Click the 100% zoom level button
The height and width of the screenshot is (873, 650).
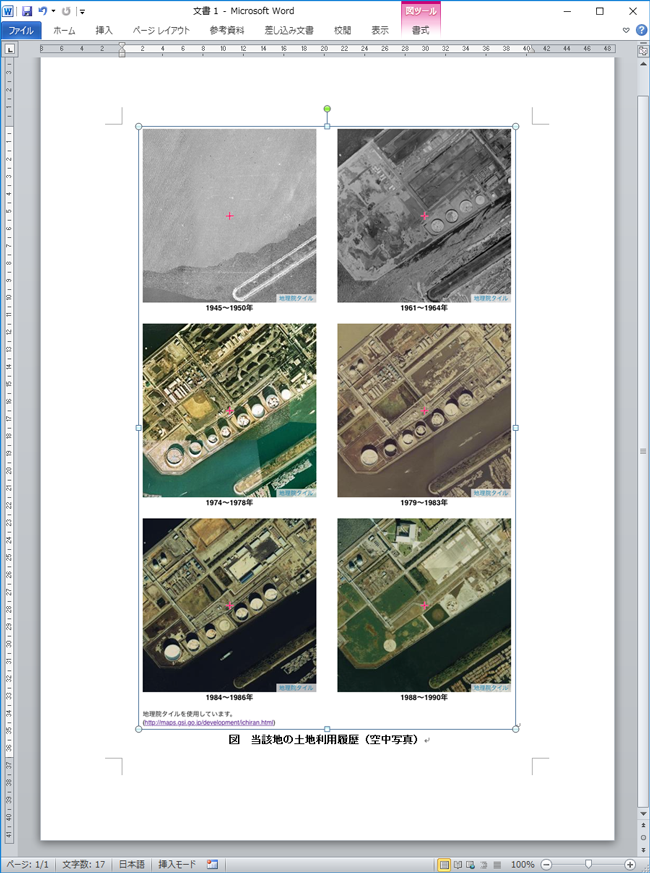tap(522, 865)
